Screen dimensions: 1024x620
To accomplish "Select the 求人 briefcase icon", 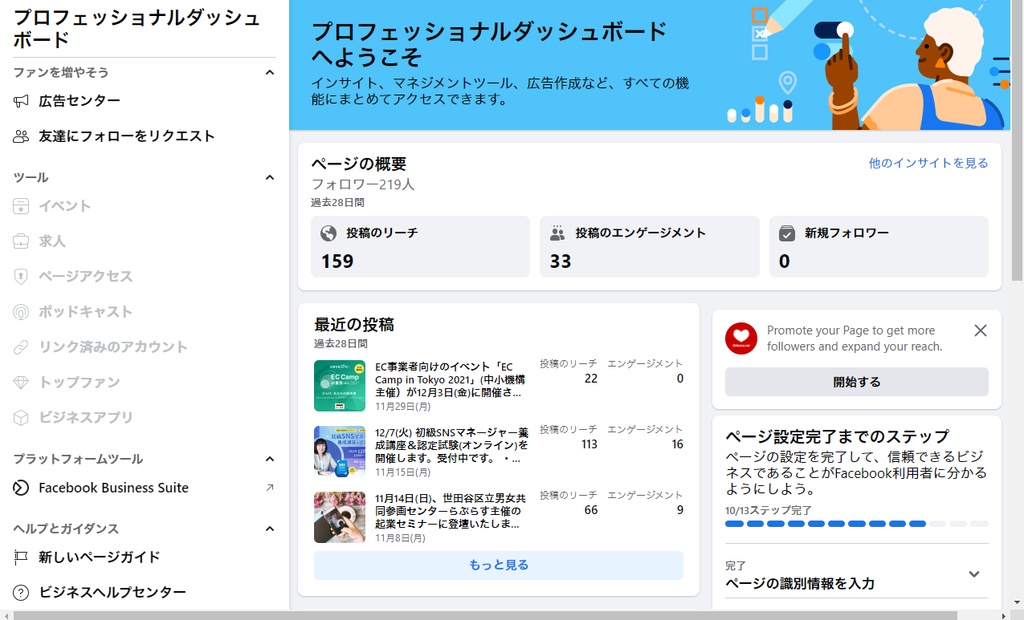I will click(20, 240).
